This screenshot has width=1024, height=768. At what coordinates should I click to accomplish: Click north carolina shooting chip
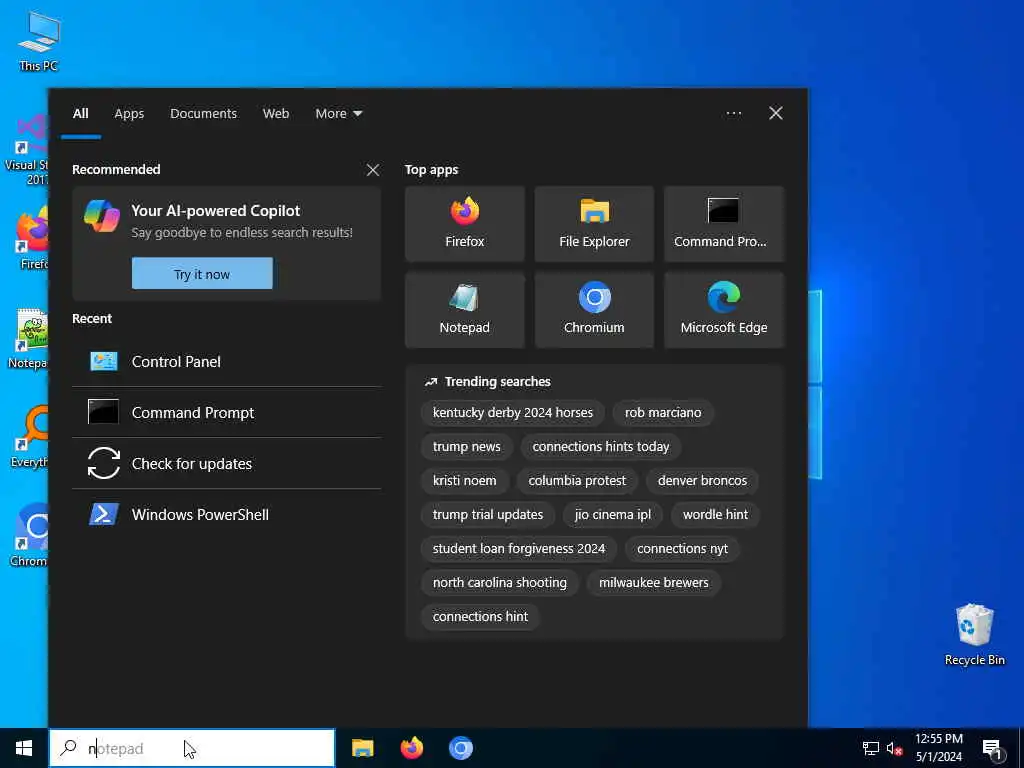pyautogui.click(x=500, y=583)
